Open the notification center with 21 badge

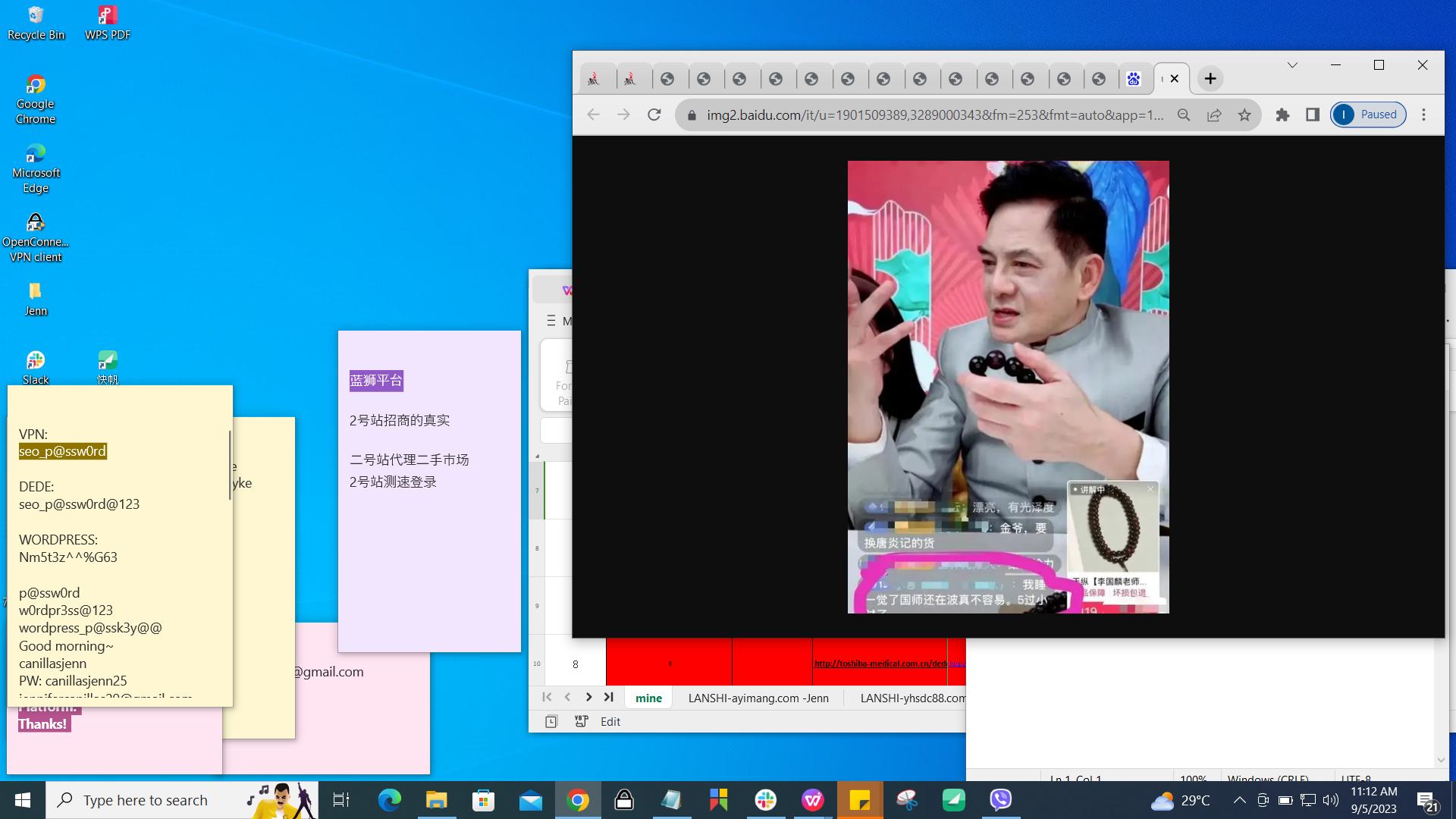1427,801
